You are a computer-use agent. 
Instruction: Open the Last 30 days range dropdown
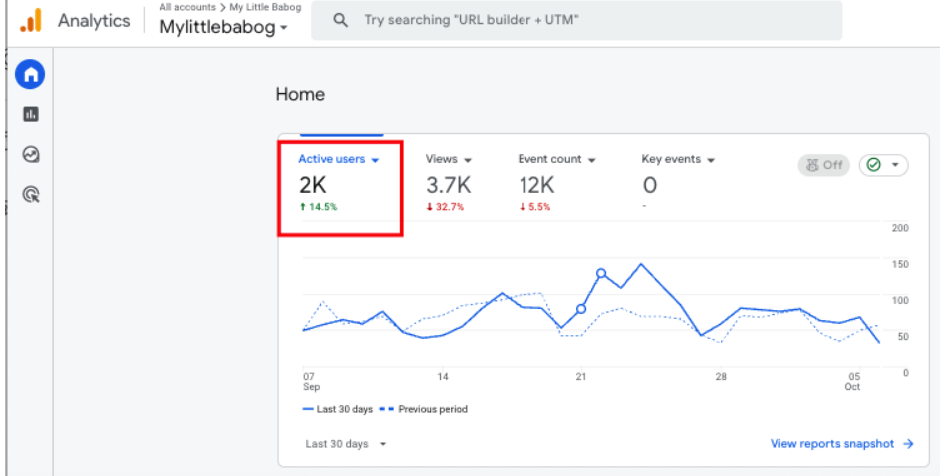tap(346, 444)
